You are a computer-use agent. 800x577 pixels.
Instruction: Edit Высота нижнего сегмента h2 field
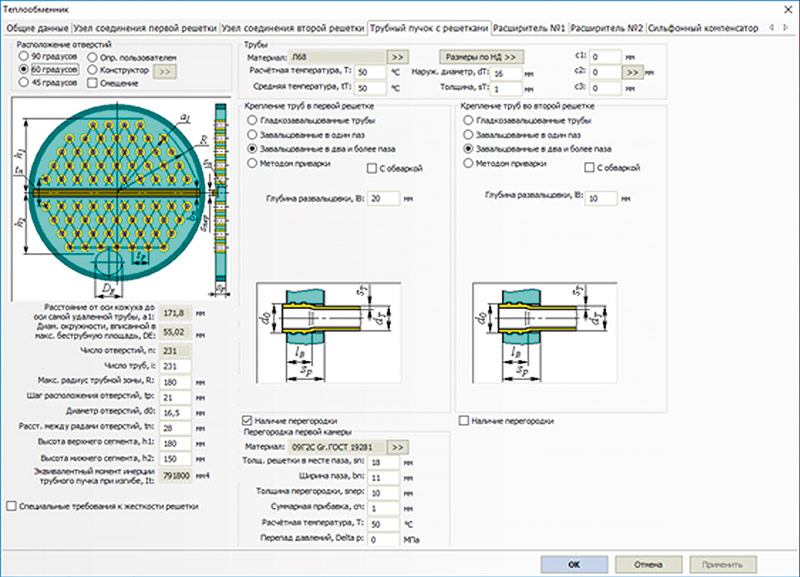point(176,459)
